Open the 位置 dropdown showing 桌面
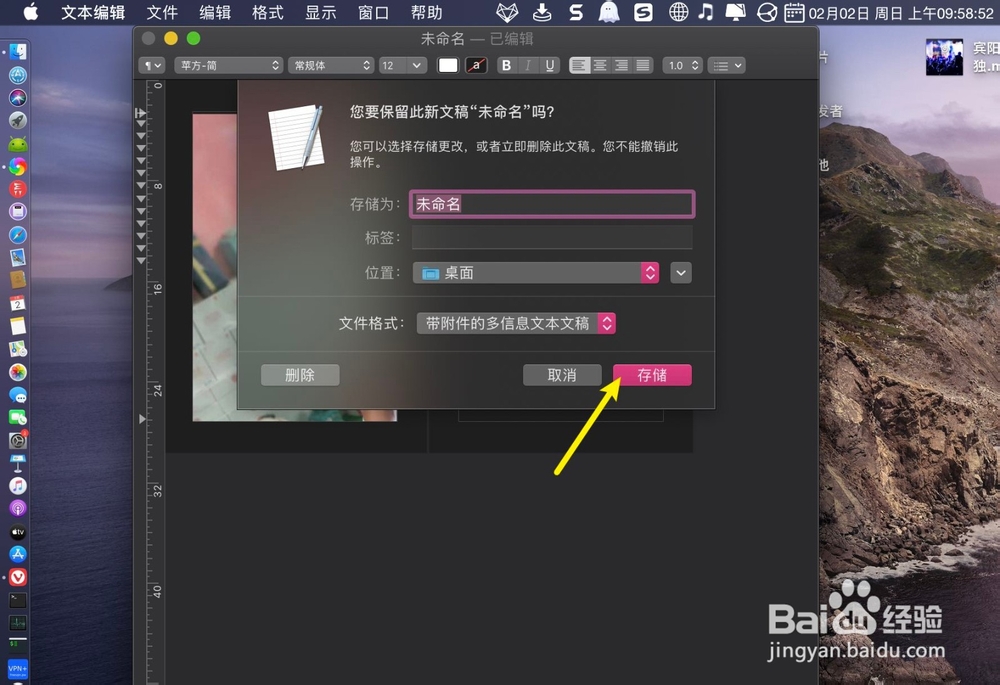The height and width of the screenshot is (685, 1000). coord(535,272)
